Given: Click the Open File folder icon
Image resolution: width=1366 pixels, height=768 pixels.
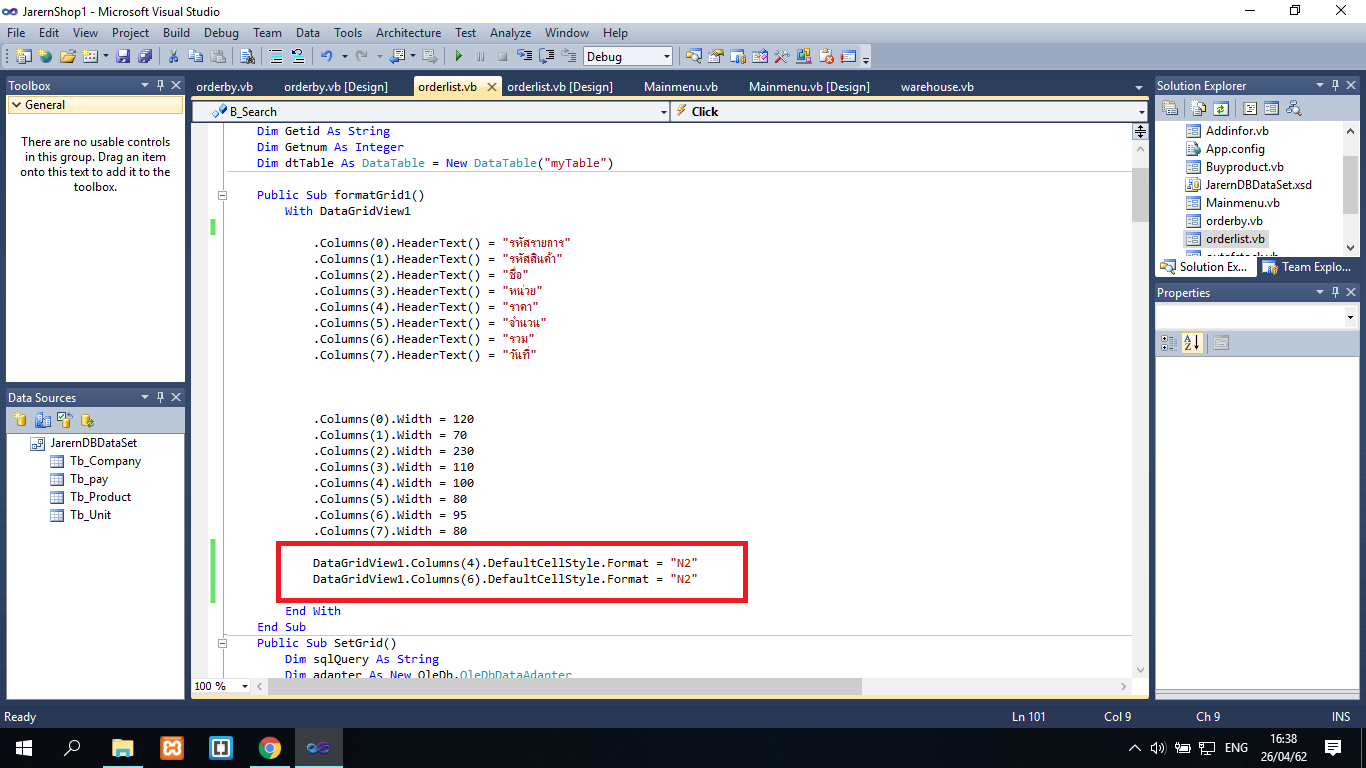Looking at the screenshot, I should pyautogui.click(x=68, y=56).
